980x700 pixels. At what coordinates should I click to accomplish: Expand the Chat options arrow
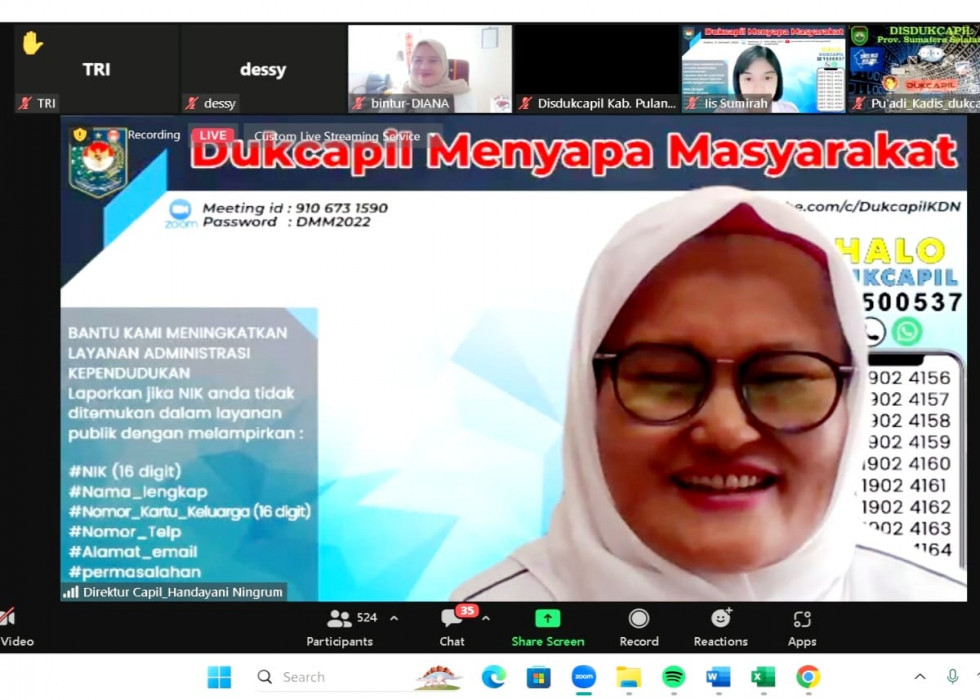(x=486, y=618)
